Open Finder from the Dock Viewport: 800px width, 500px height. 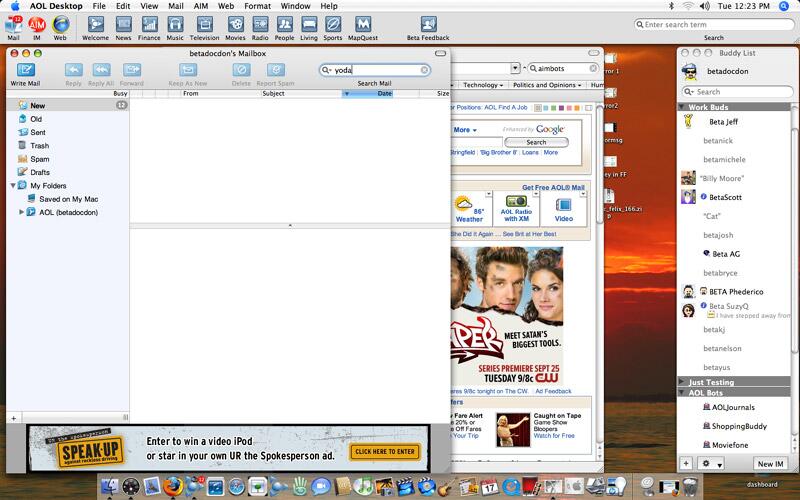109,486
